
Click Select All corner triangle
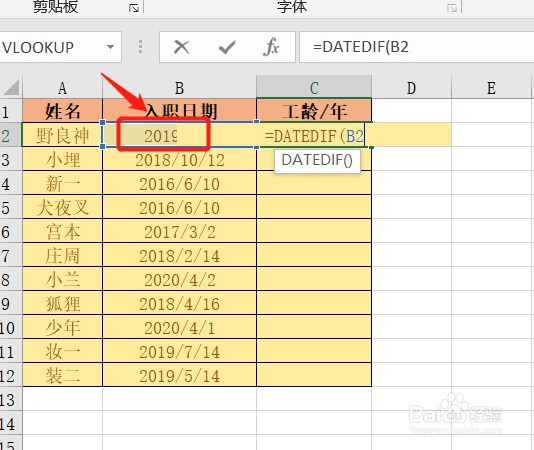[x=11, y=88]
